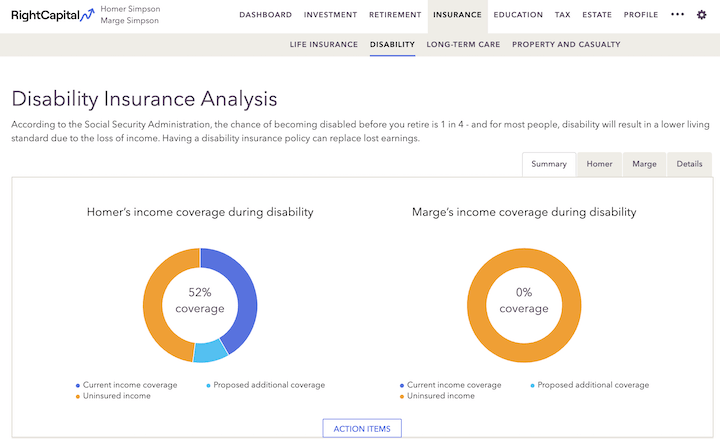The image size is (720, 439).
Task: Open the Retirement section
Action: pos(394,15)
